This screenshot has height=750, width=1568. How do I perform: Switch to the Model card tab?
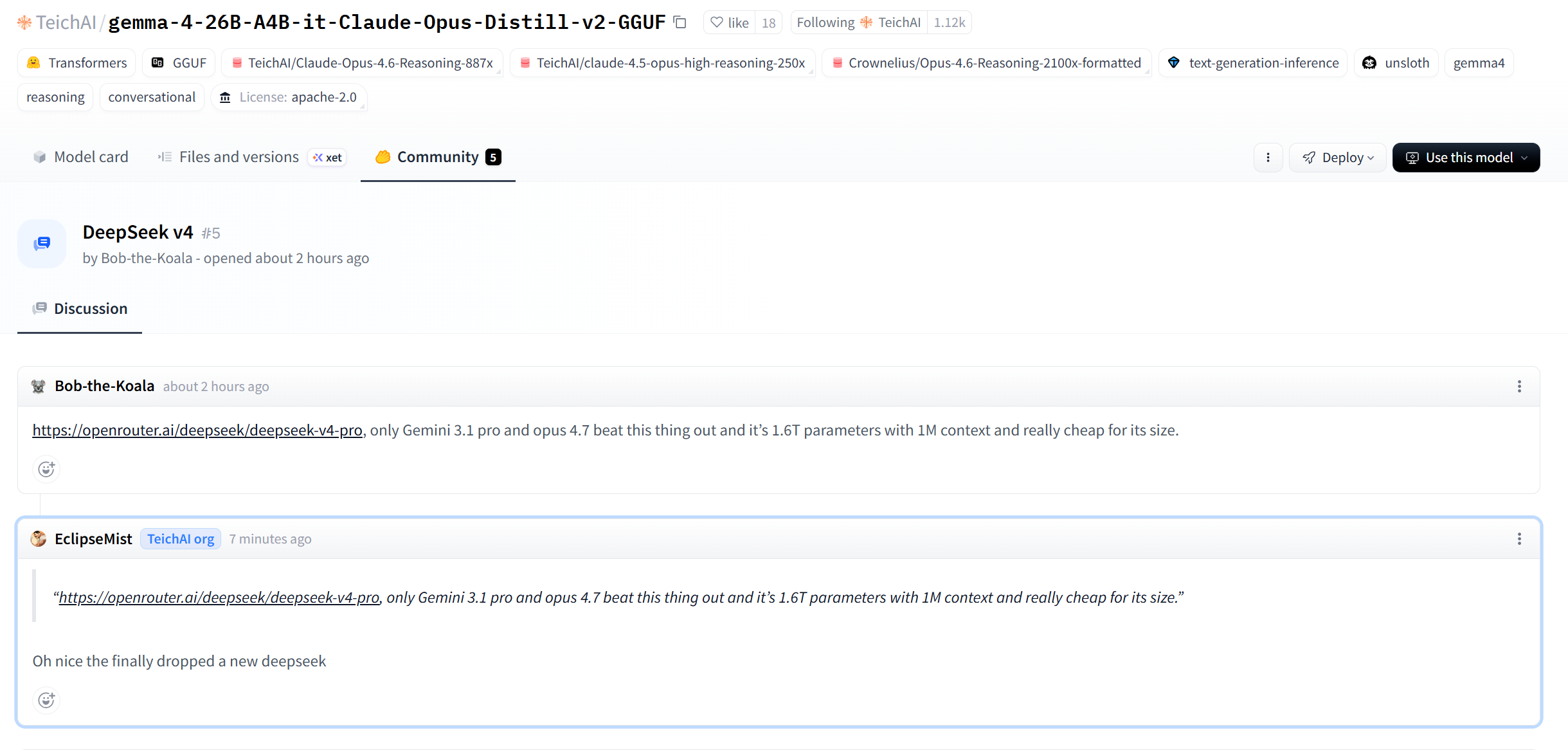(80, 157)
